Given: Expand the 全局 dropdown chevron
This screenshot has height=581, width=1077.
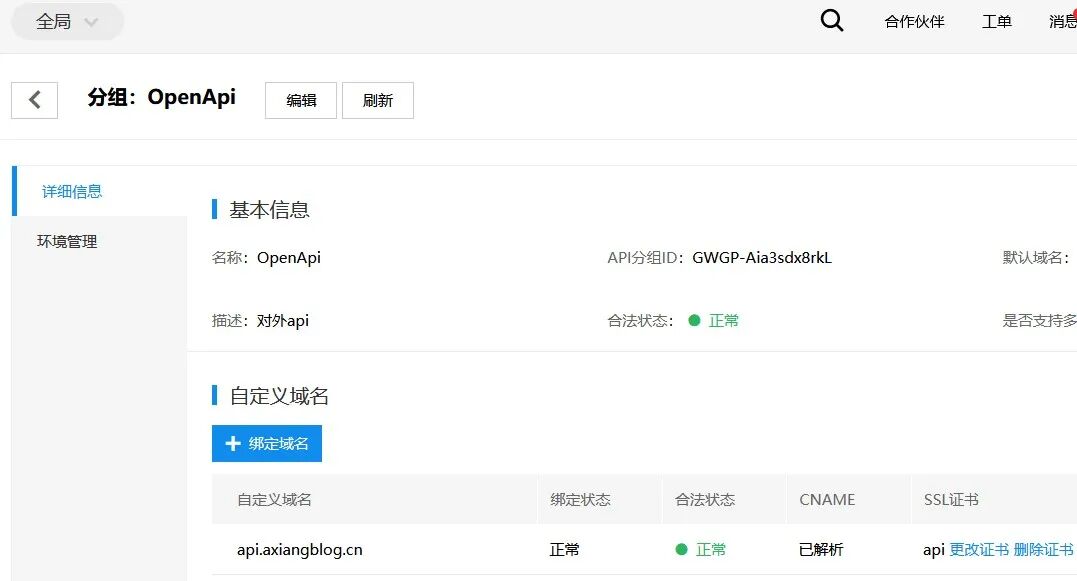Looking at the screenshot, I should click(92, 21).
